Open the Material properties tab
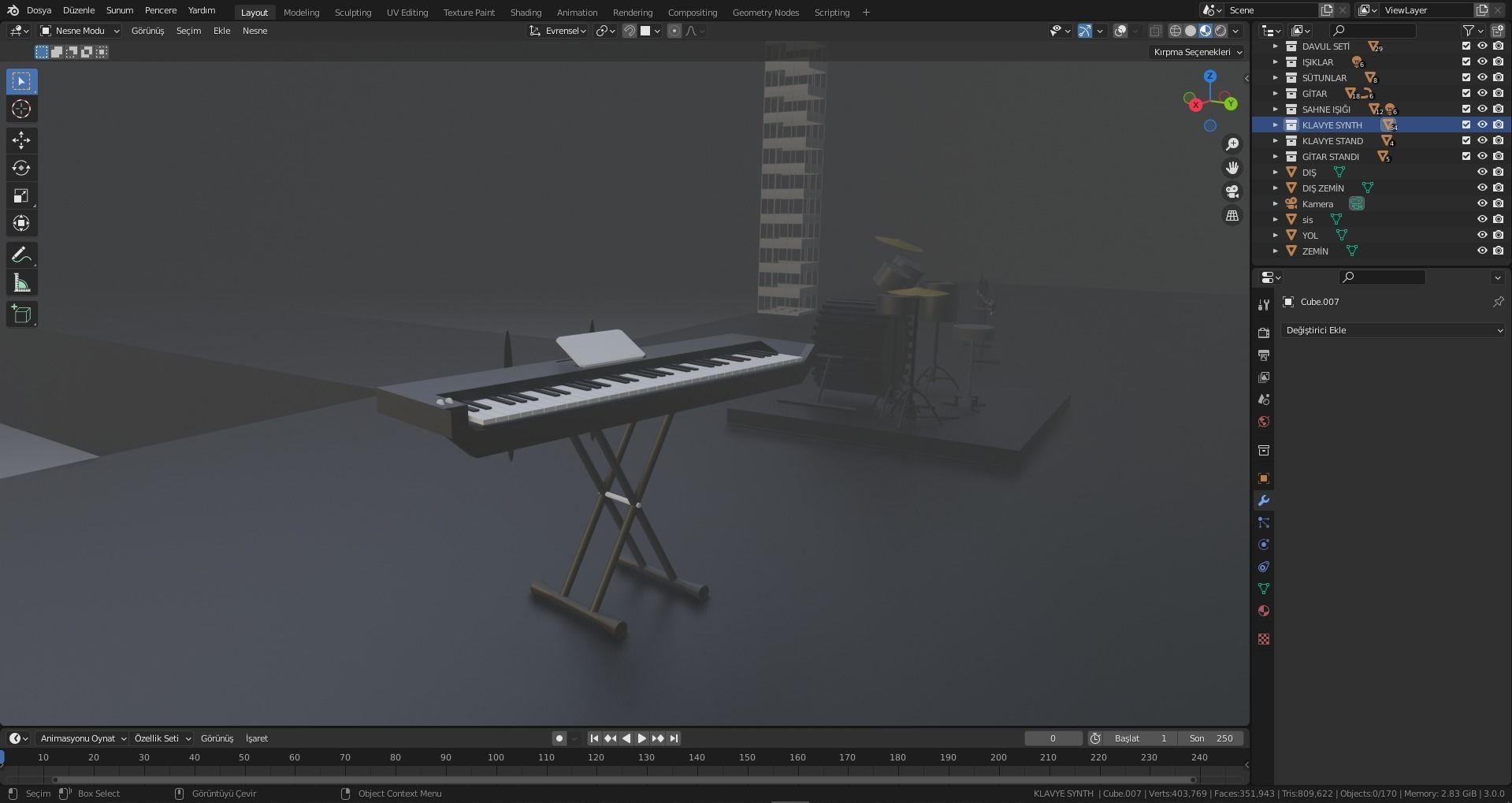The height and width of the screenshot is (803, 1512). [1264, 611]
